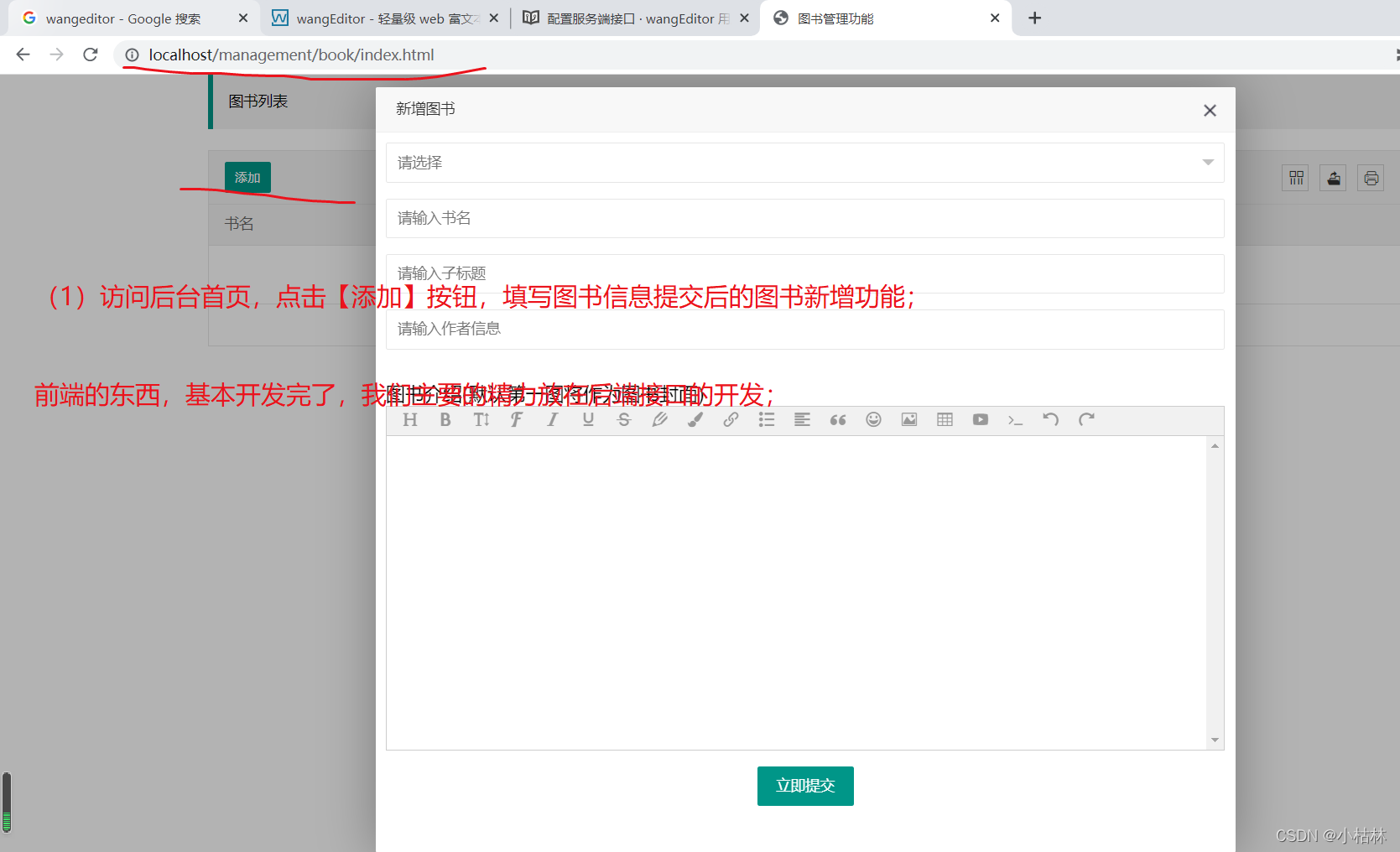Toggle blockquote formatting in the editor
This screenshot has width=1400, height=852.
coord(837,419)
